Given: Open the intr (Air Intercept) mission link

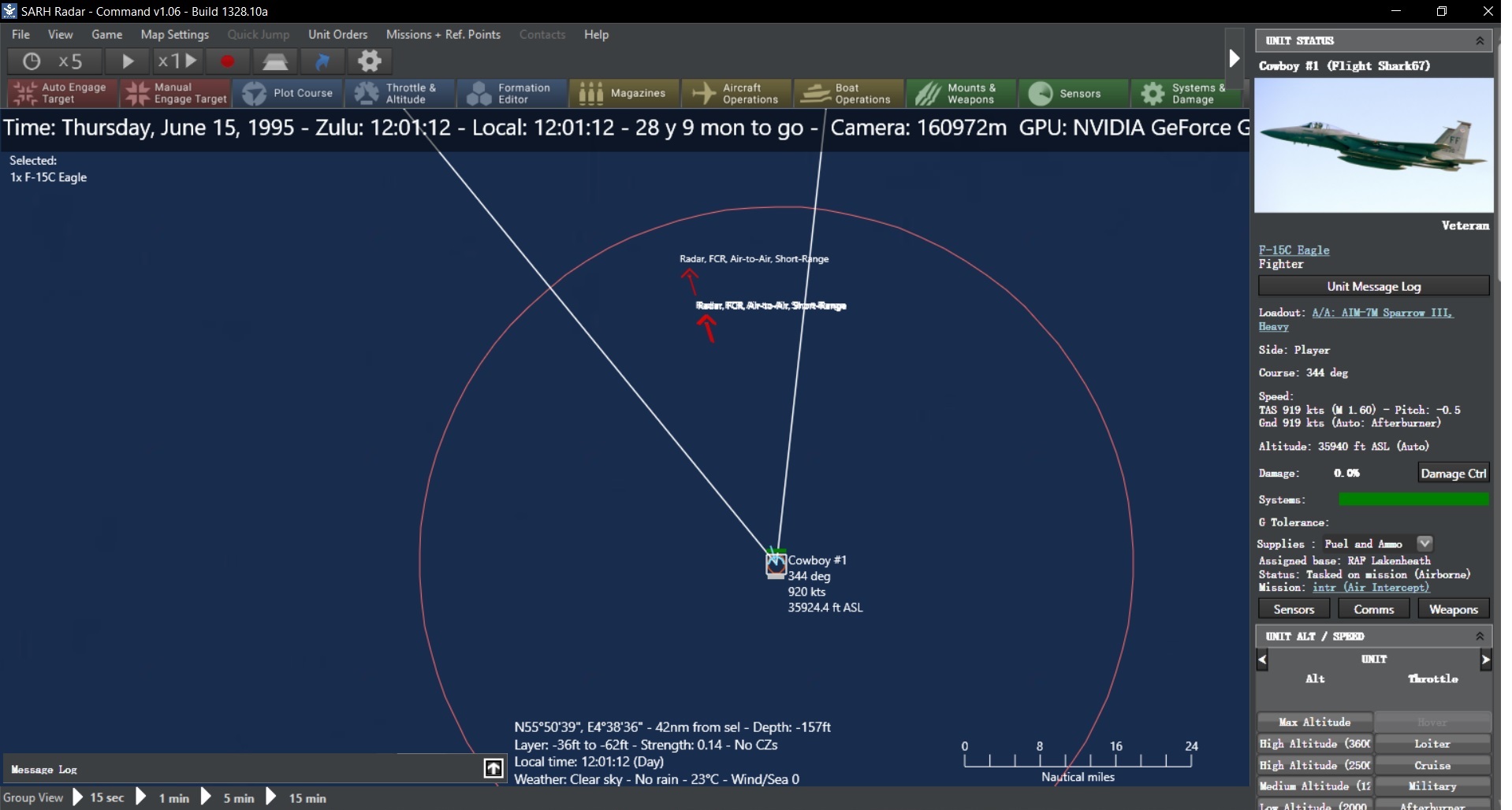Looking at the screenshot, I should 1371,587.
